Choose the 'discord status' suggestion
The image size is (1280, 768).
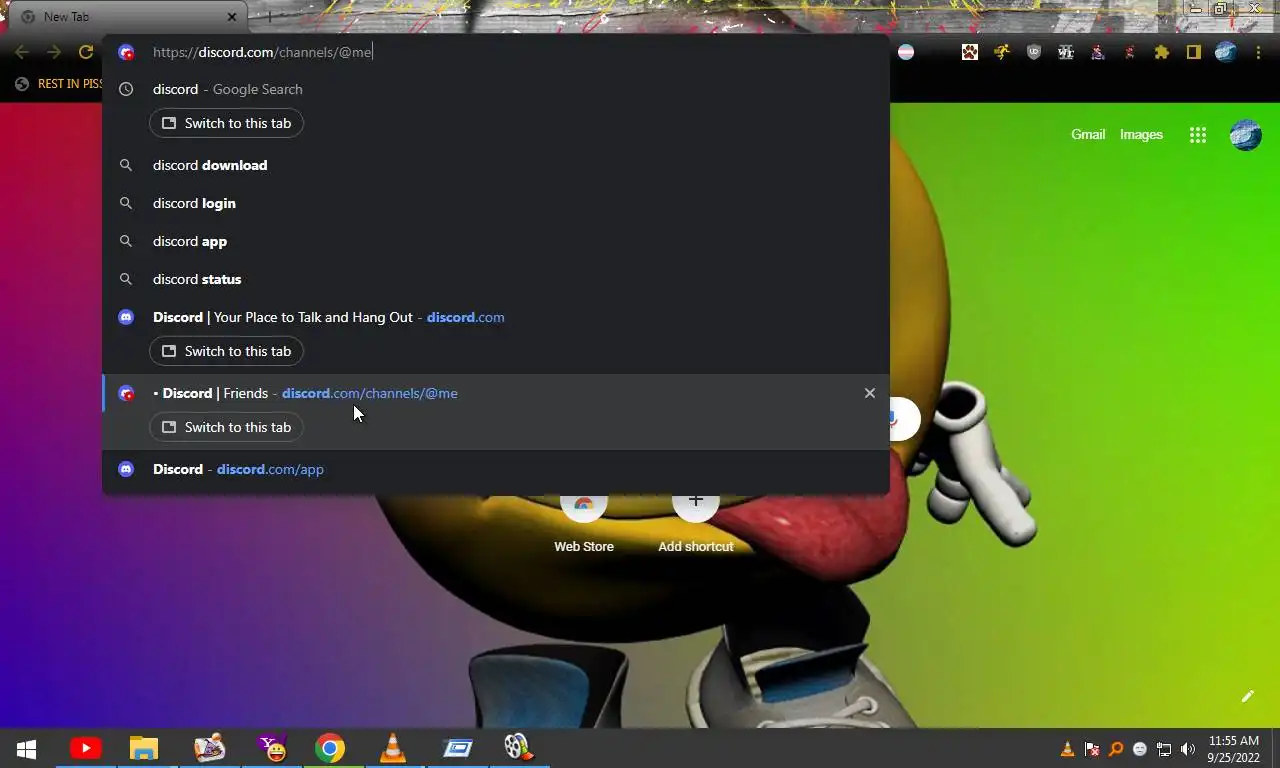(x=496, y=279)
